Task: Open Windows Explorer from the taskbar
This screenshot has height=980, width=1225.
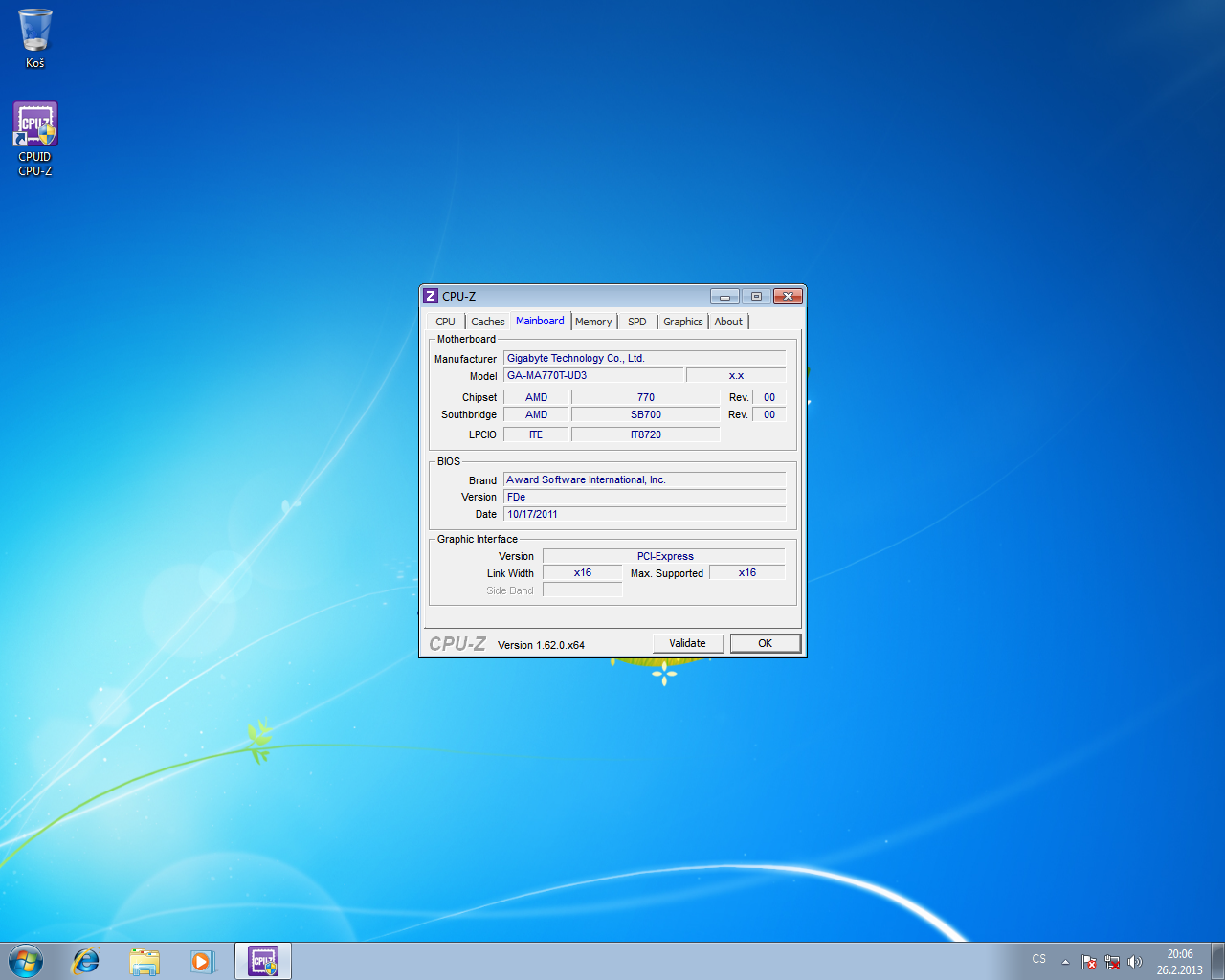Action: click(x=145, y=961)
